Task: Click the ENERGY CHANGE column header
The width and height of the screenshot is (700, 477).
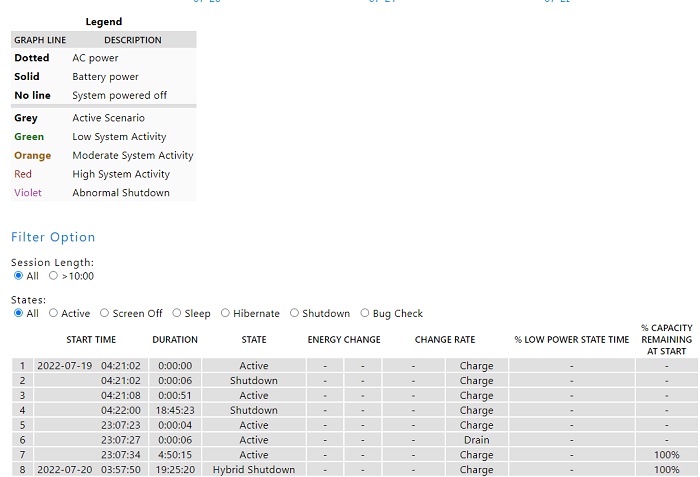Action: (344, 339)
